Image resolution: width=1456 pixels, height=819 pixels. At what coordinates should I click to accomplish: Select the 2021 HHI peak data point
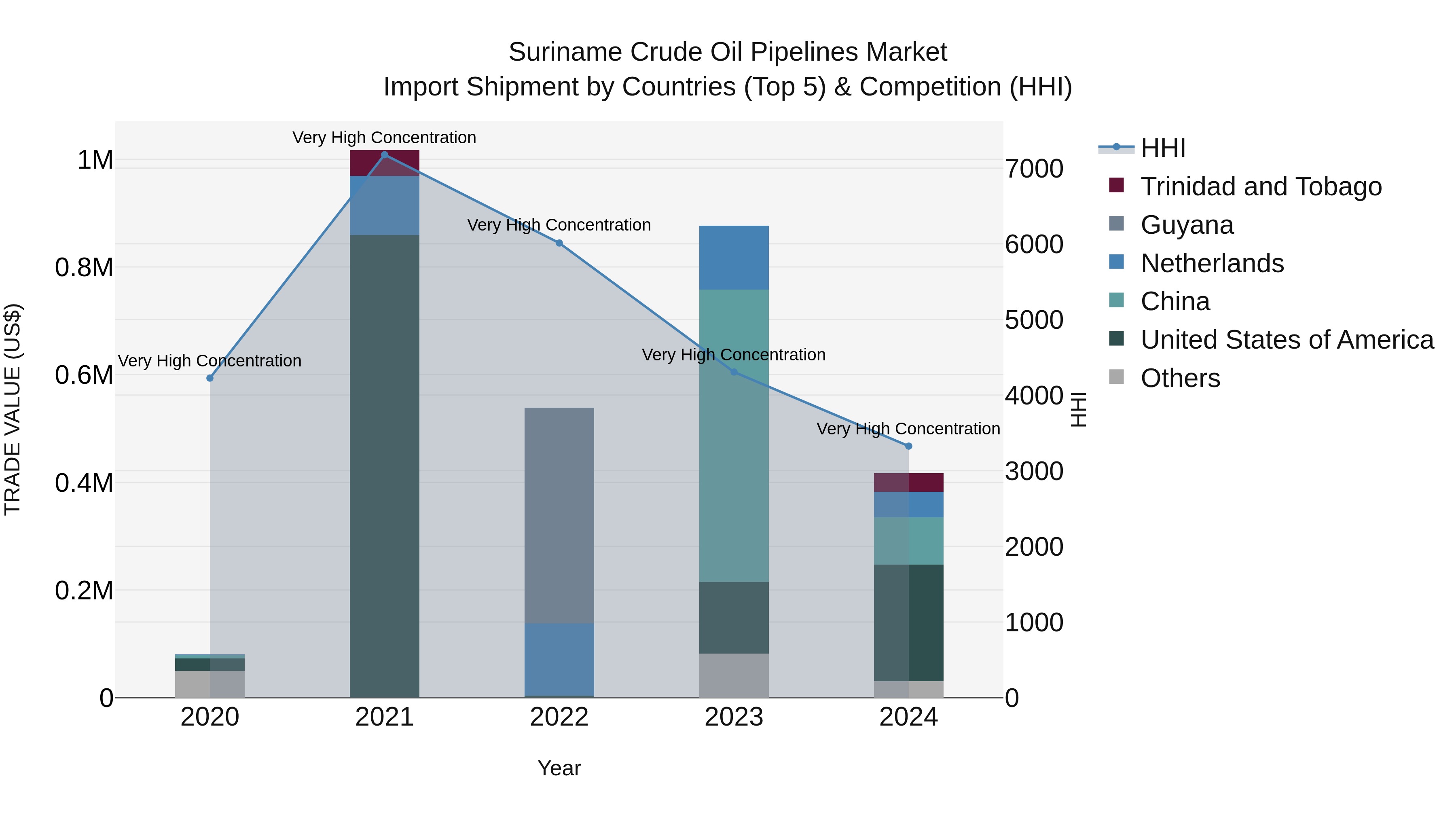pos(385,155)
